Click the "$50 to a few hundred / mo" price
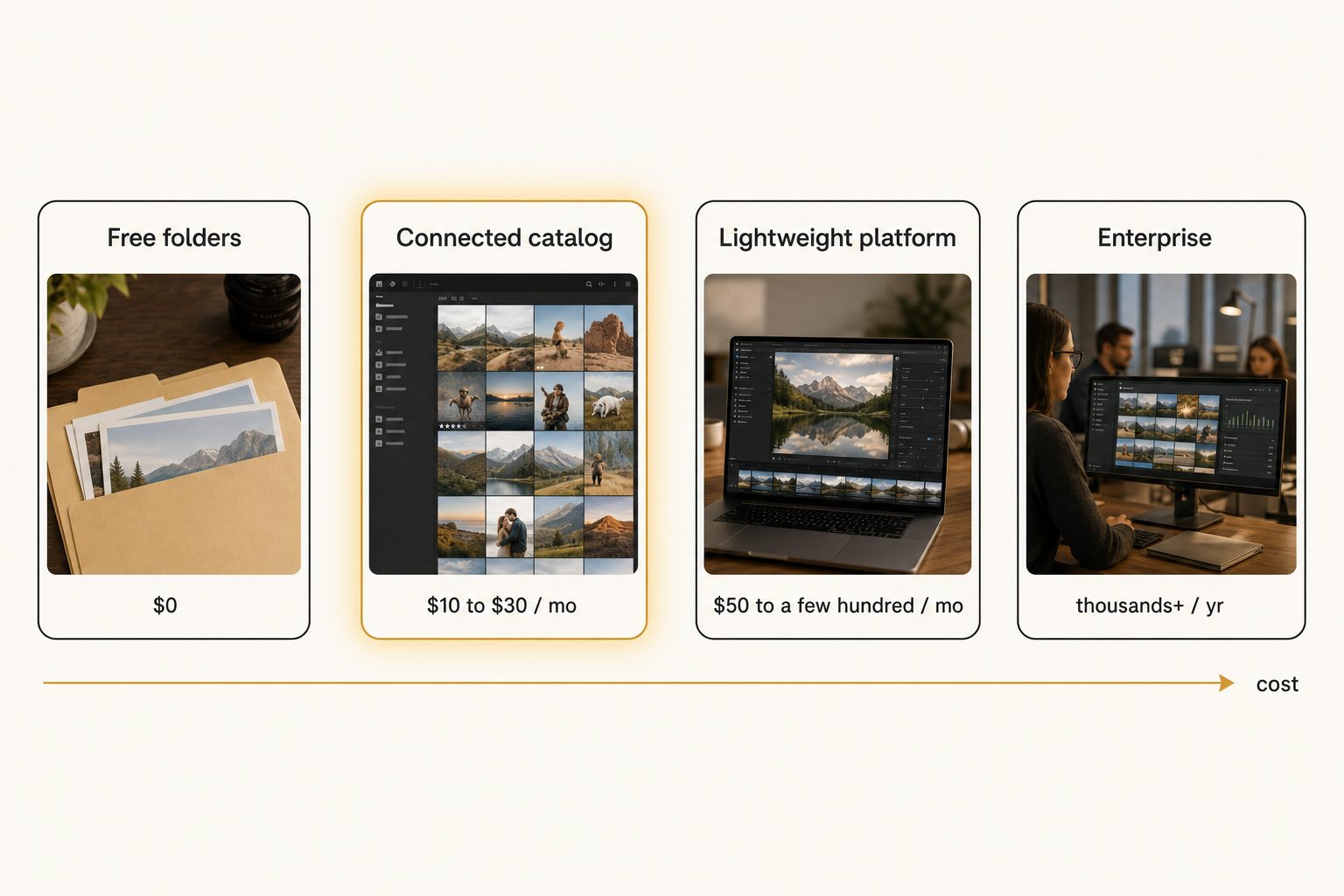 [x=838, y=605]
